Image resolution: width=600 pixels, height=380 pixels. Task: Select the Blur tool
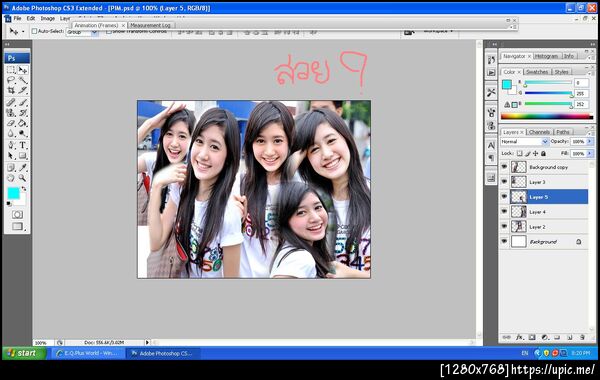click(11, 134)
